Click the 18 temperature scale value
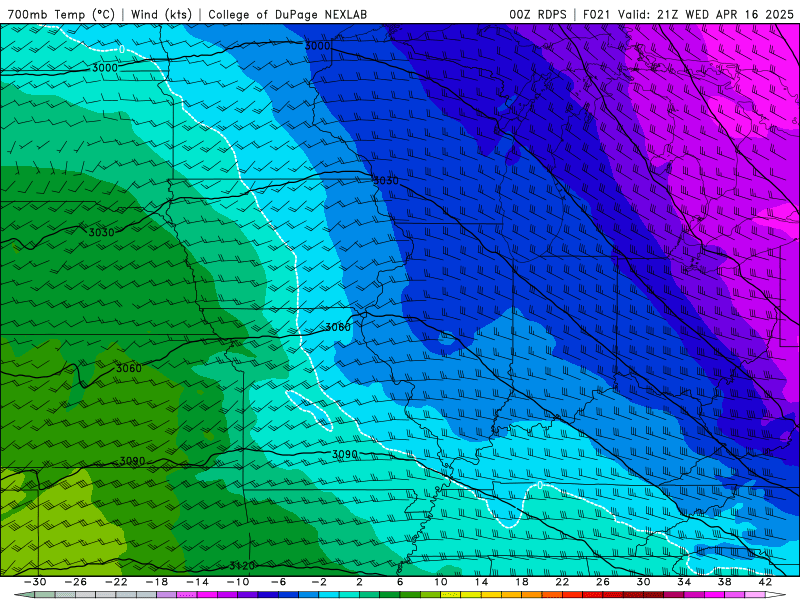The height and width of the screenshot is (600, 800). pos(522,582)
